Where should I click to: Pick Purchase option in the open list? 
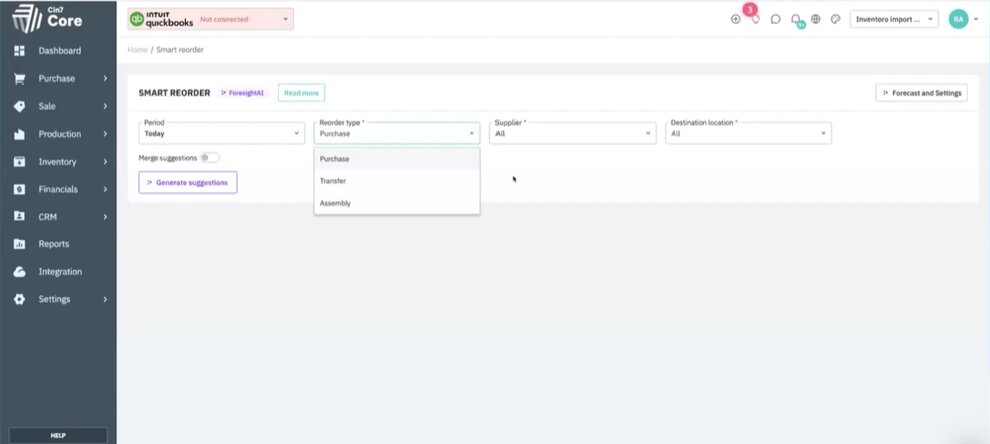335,159
